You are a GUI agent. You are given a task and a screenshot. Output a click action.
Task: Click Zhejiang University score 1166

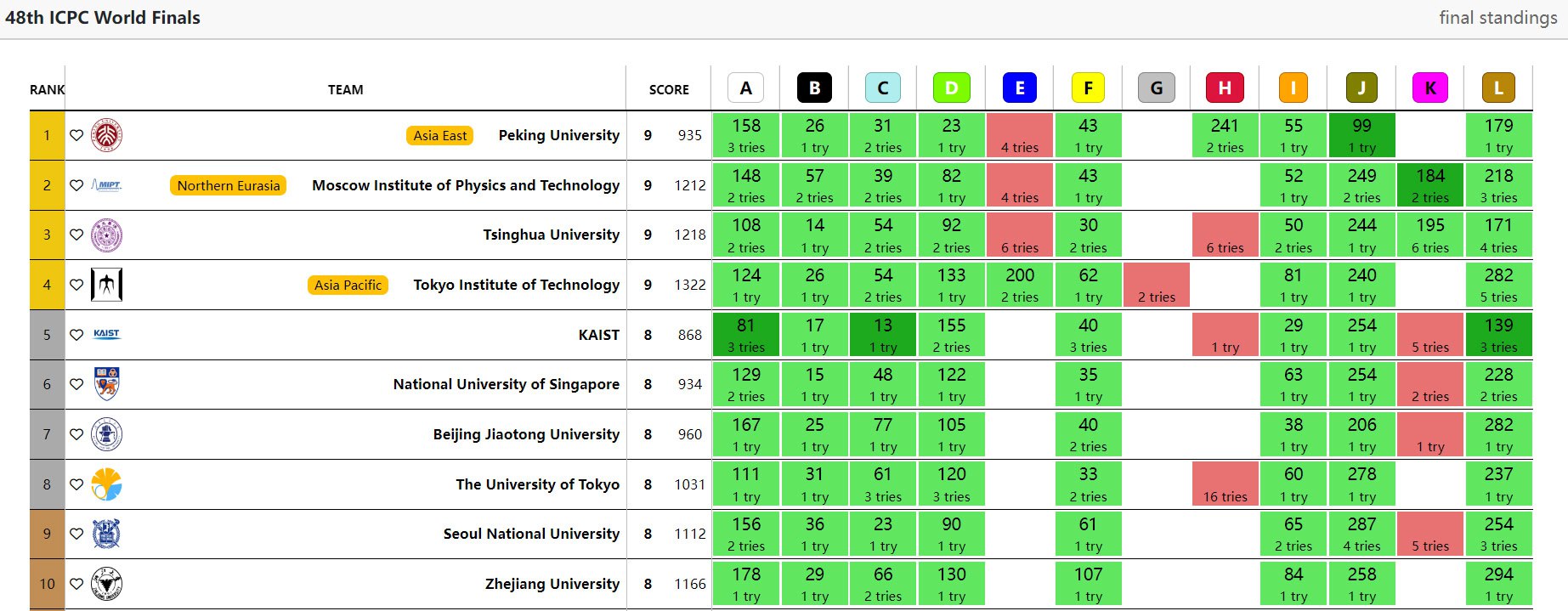tap(690, 584)
